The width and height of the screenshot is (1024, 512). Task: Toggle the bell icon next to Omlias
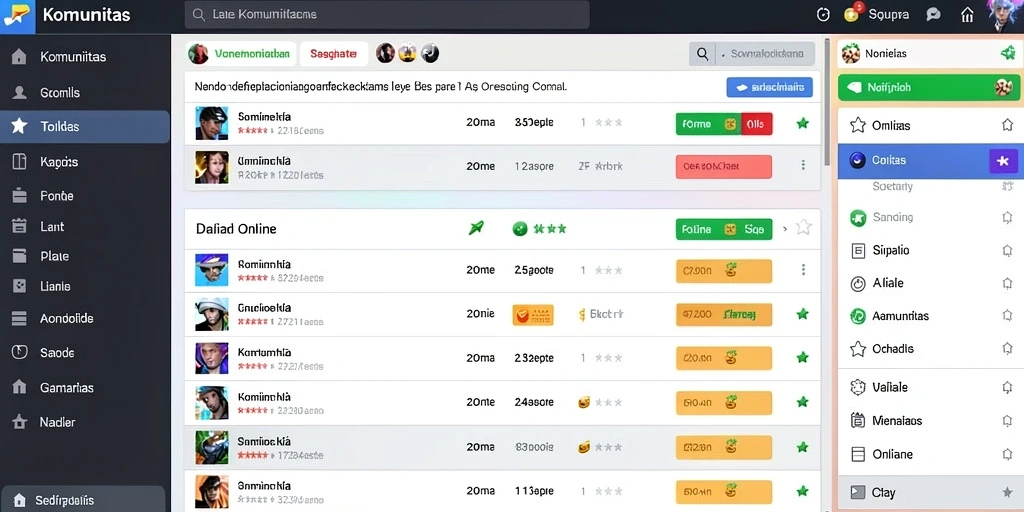coord(1007,125)
